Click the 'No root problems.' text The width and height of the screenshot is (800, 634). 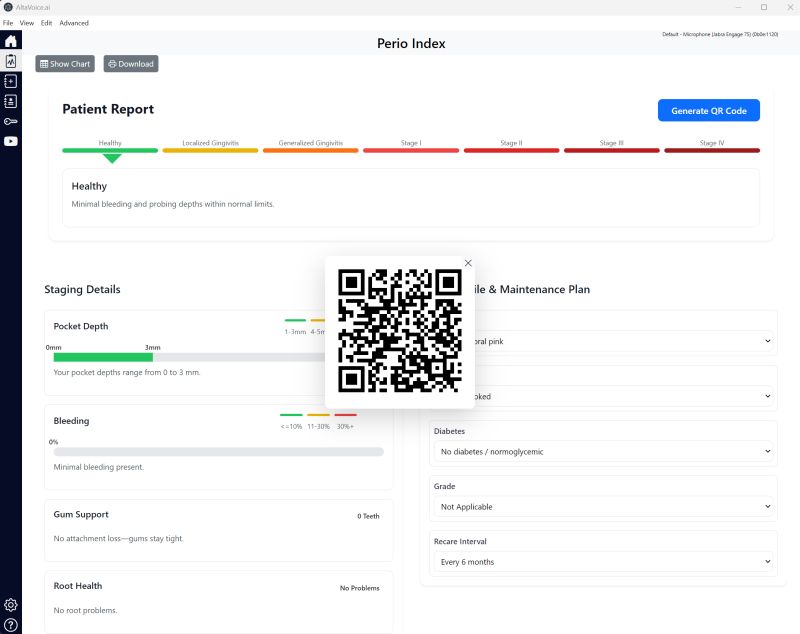[85, 610]
